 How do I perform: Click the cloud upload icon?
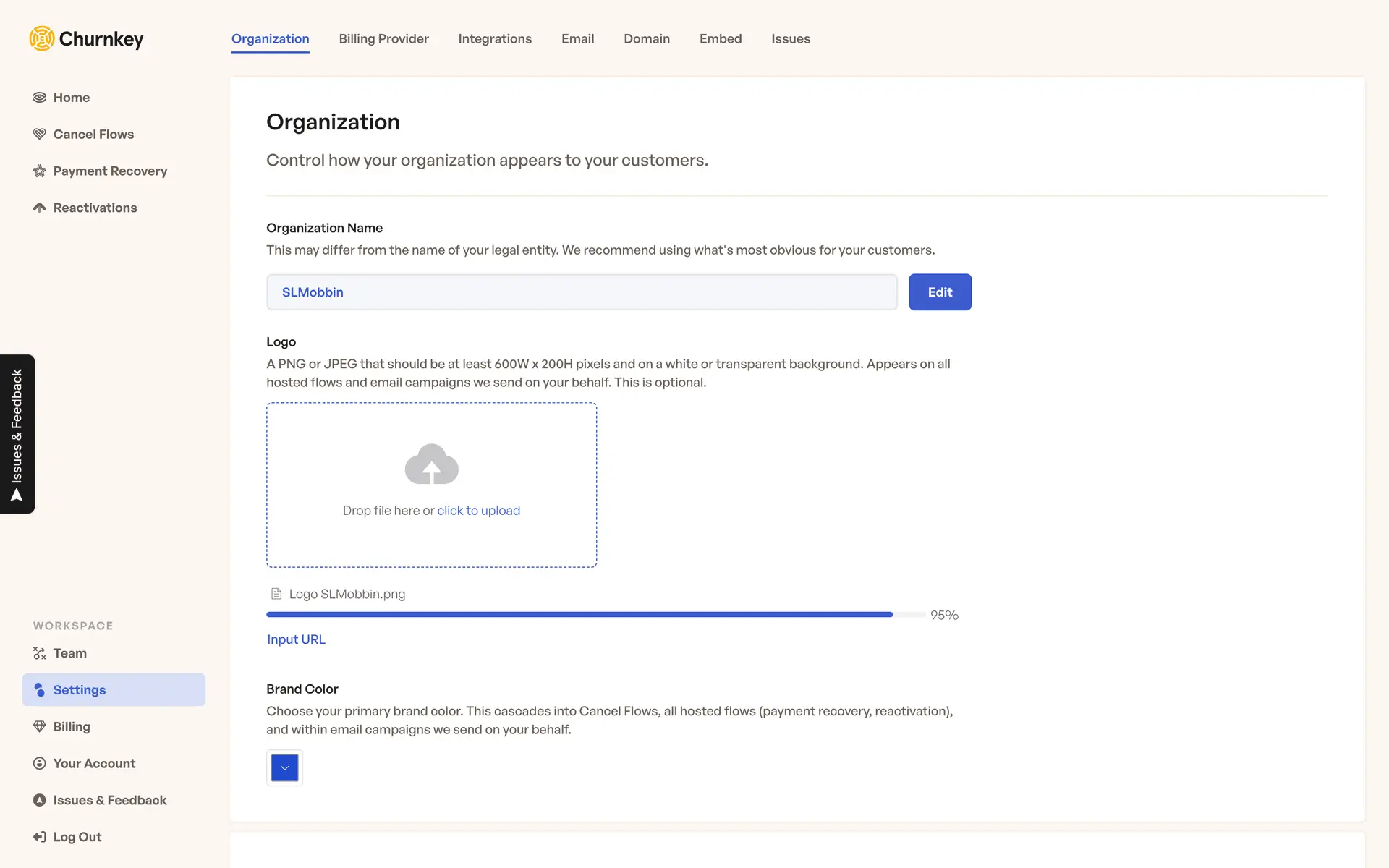[431, 464]
